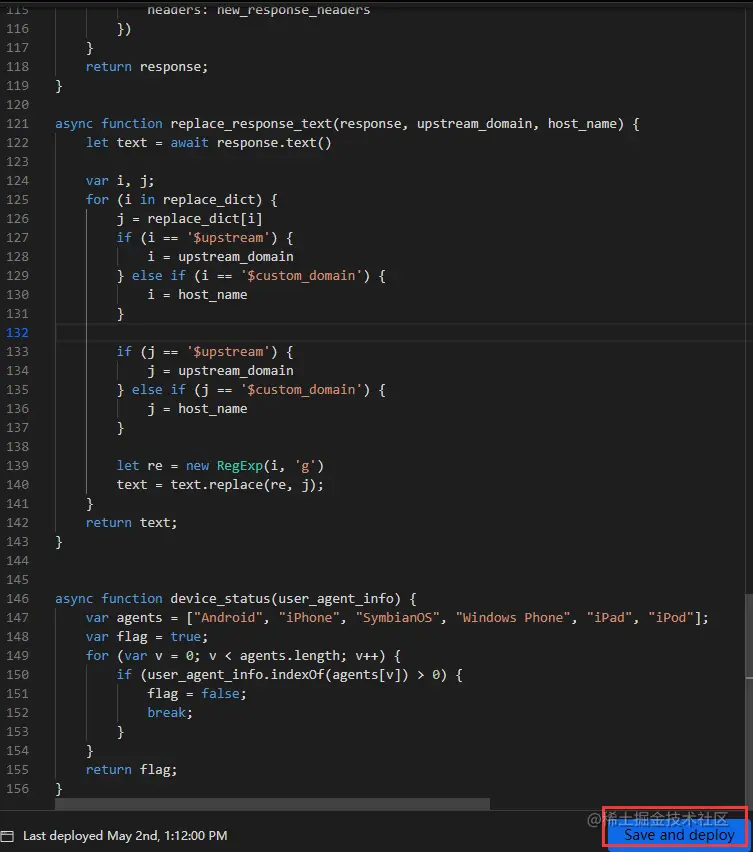
Task: Click the 'i = host_name' assignment
Action: click(197, 295)
